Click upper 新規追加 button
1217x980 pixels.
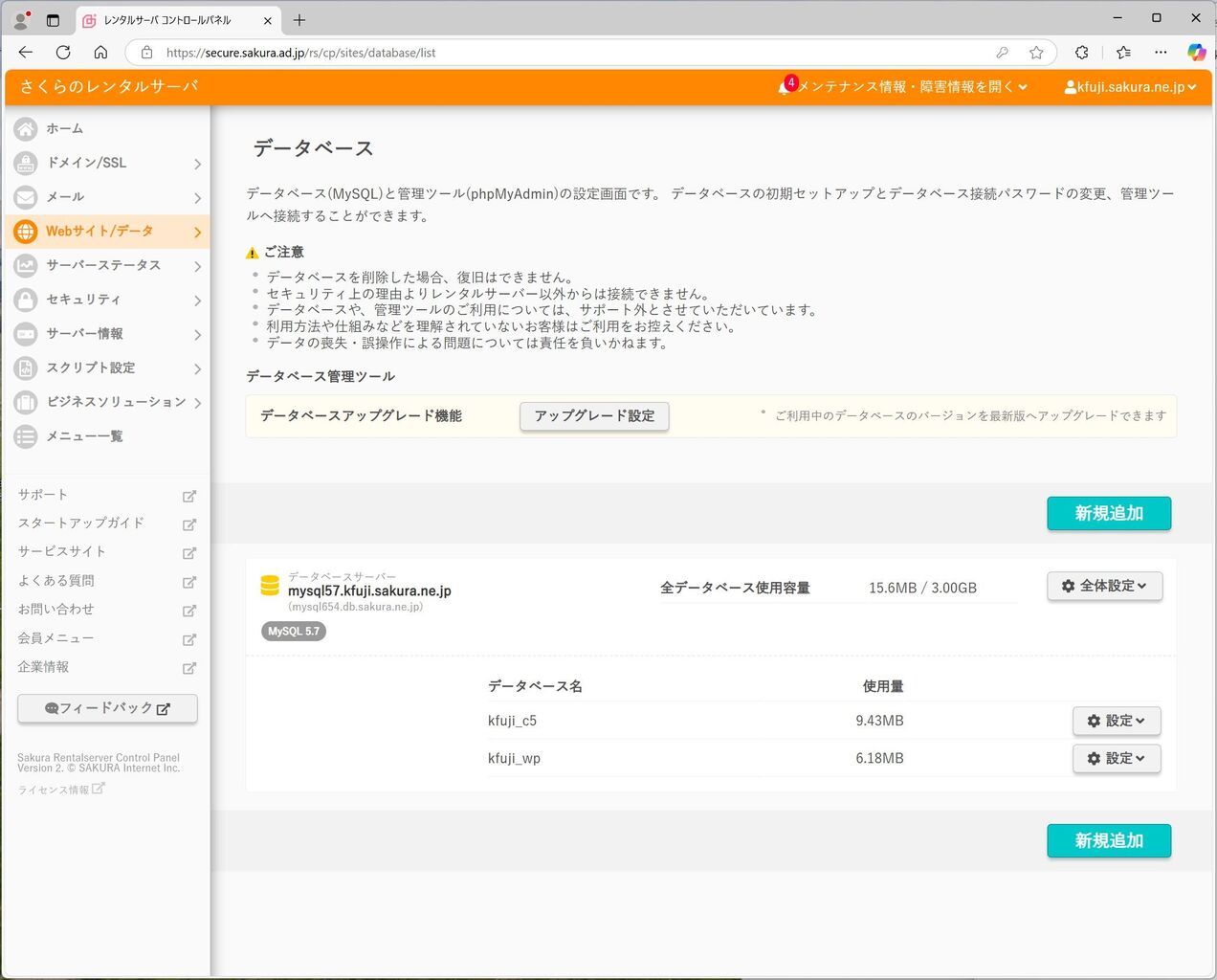pyautogui.click(x=1109, y=513)
